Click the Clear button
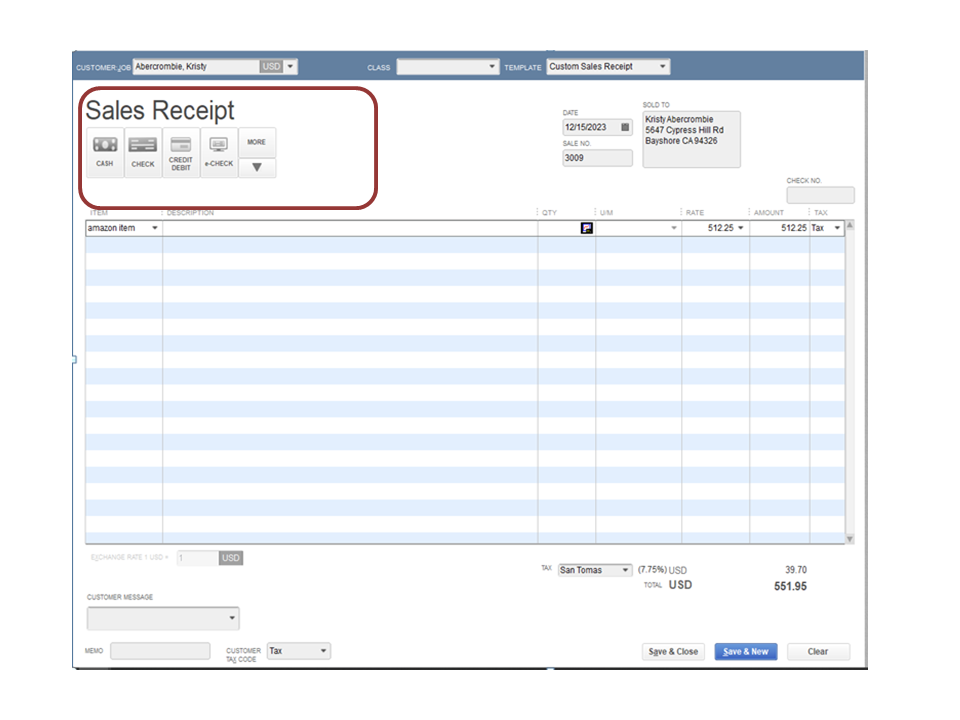960x720 pixels. pos(818,651)
